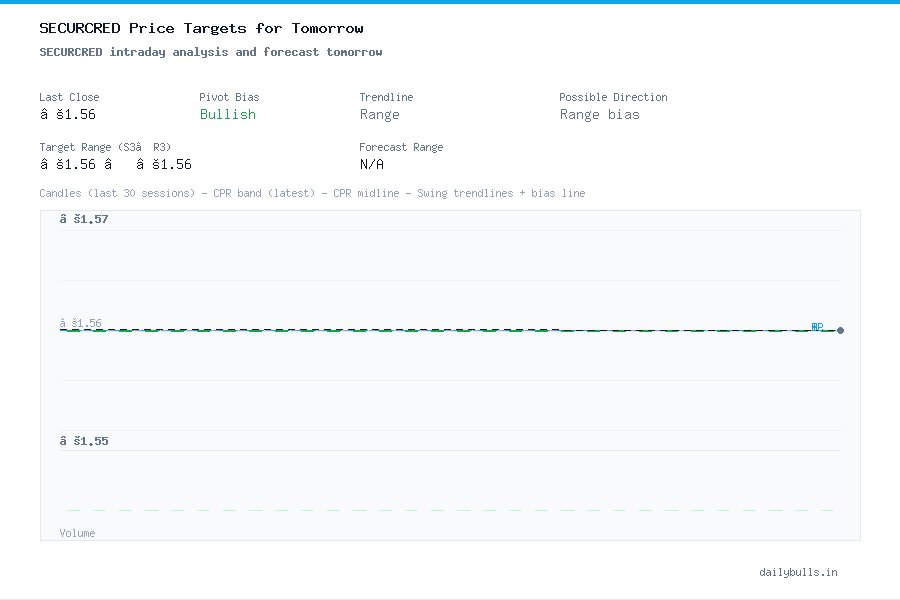This screenshot has width=900, height=600.
Task: Click the Trendline label
Action: pos(386,97)
